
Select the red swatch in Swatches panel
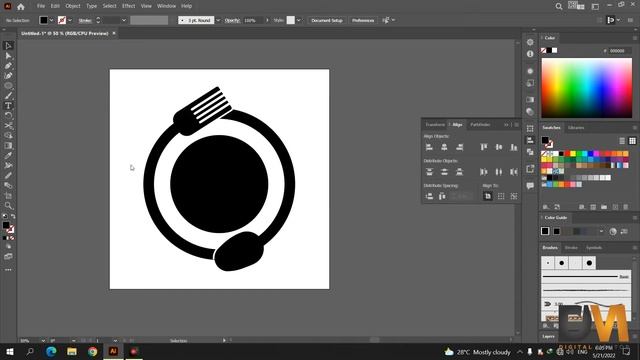click(567, 154)
